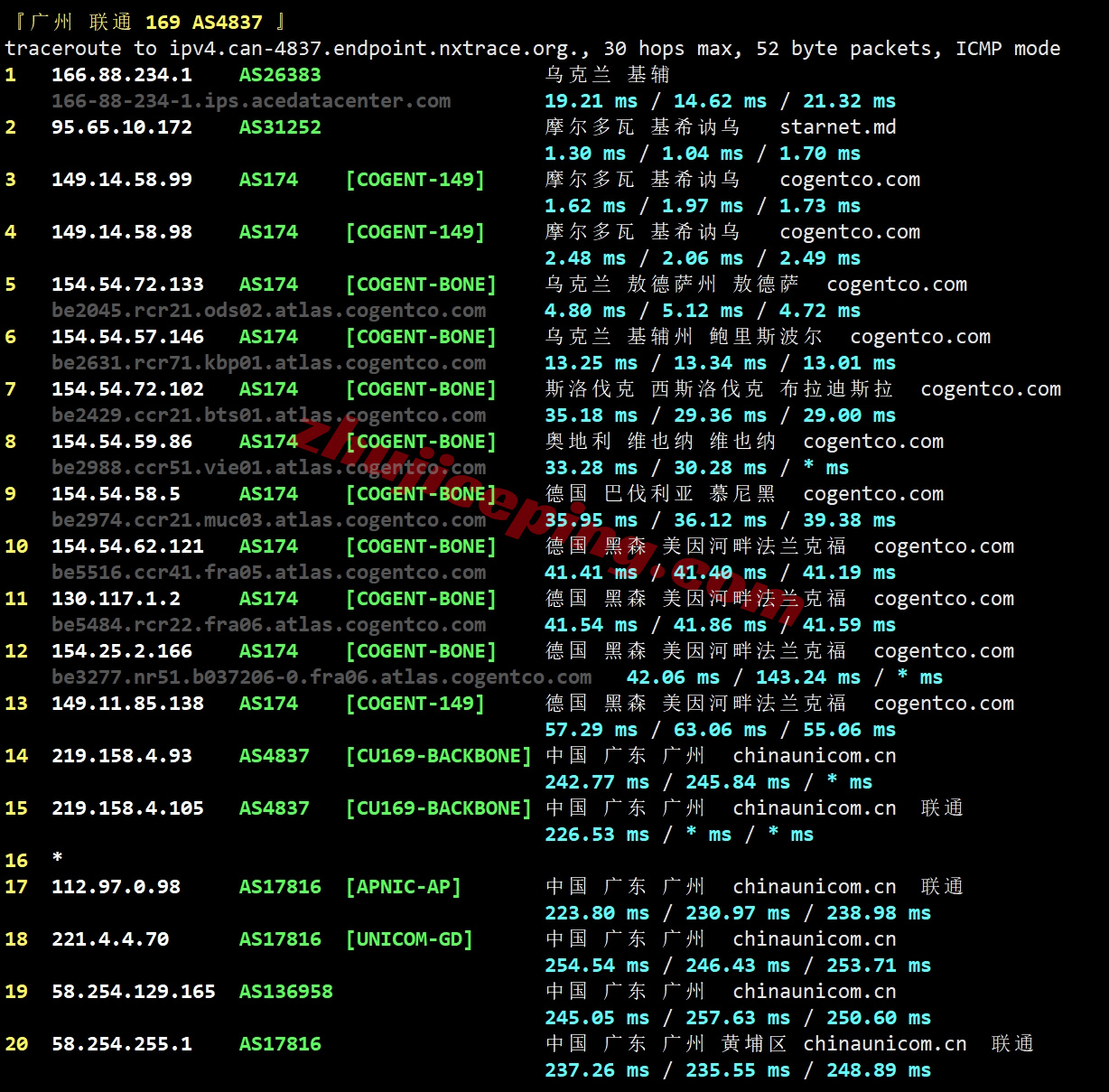Click latency value 237.26 ms
This screenshot has height=1092, width=1109.
597,1070
